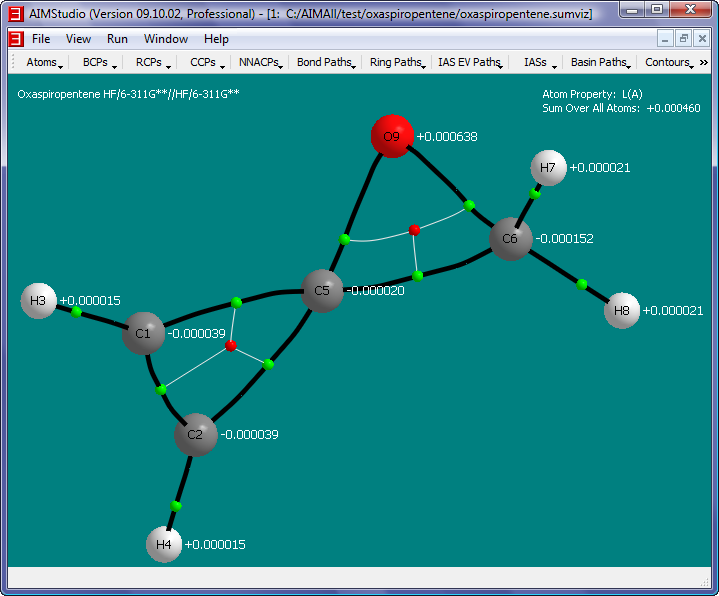Open the RCPs dropdown
This screenshot has width=719, height=596.
pos(152,62)
